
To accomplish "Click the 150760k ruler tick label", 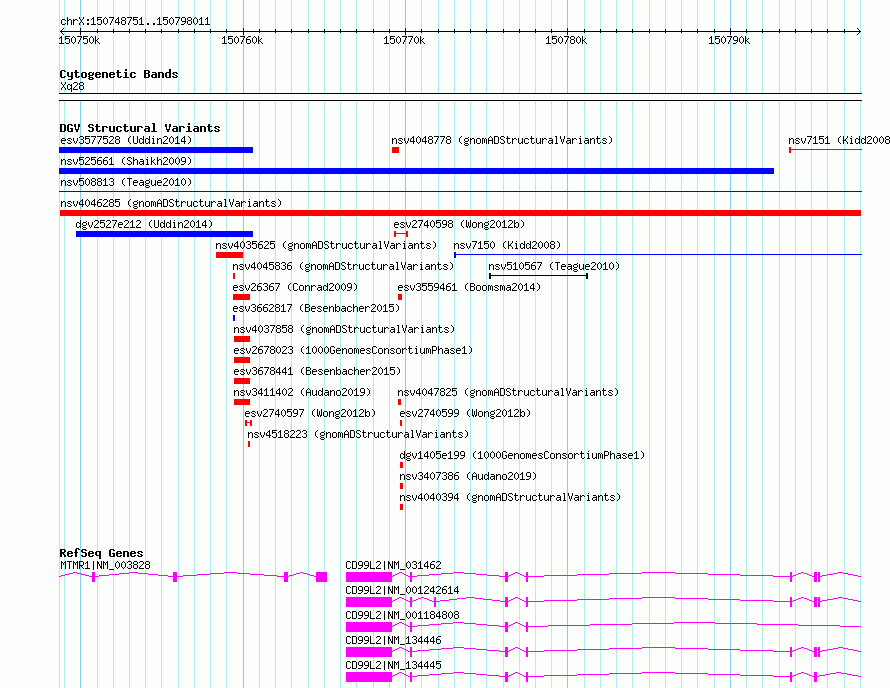I will tap(242, 40).
